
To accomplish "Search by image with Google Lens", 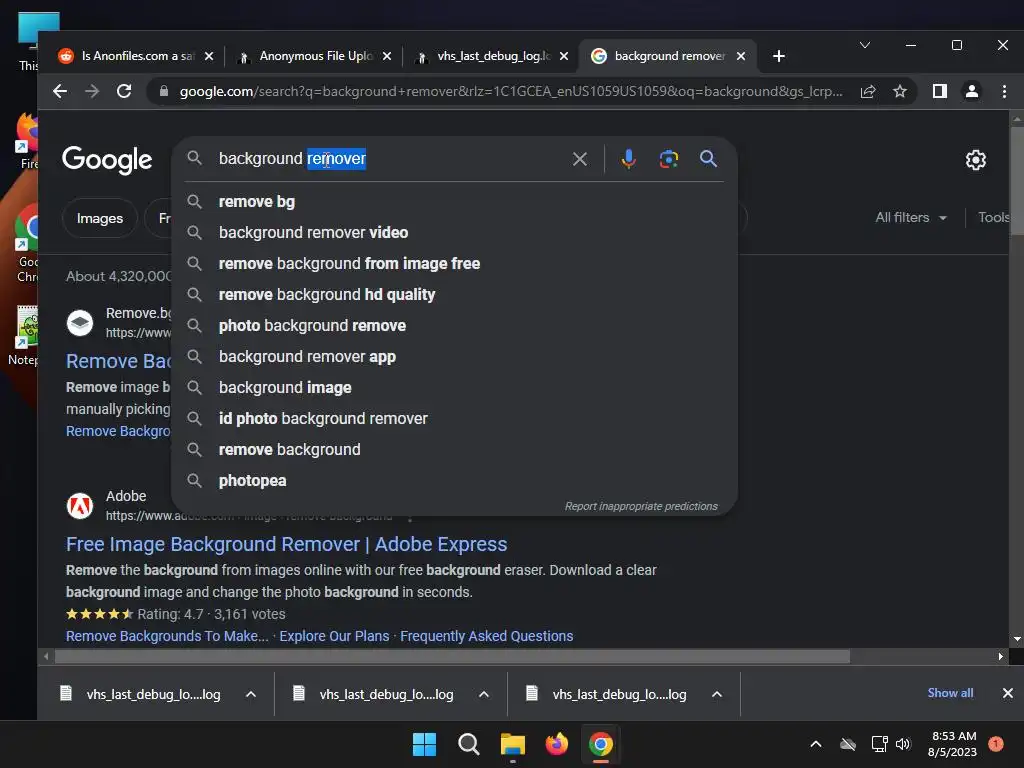I will point(669,159).
